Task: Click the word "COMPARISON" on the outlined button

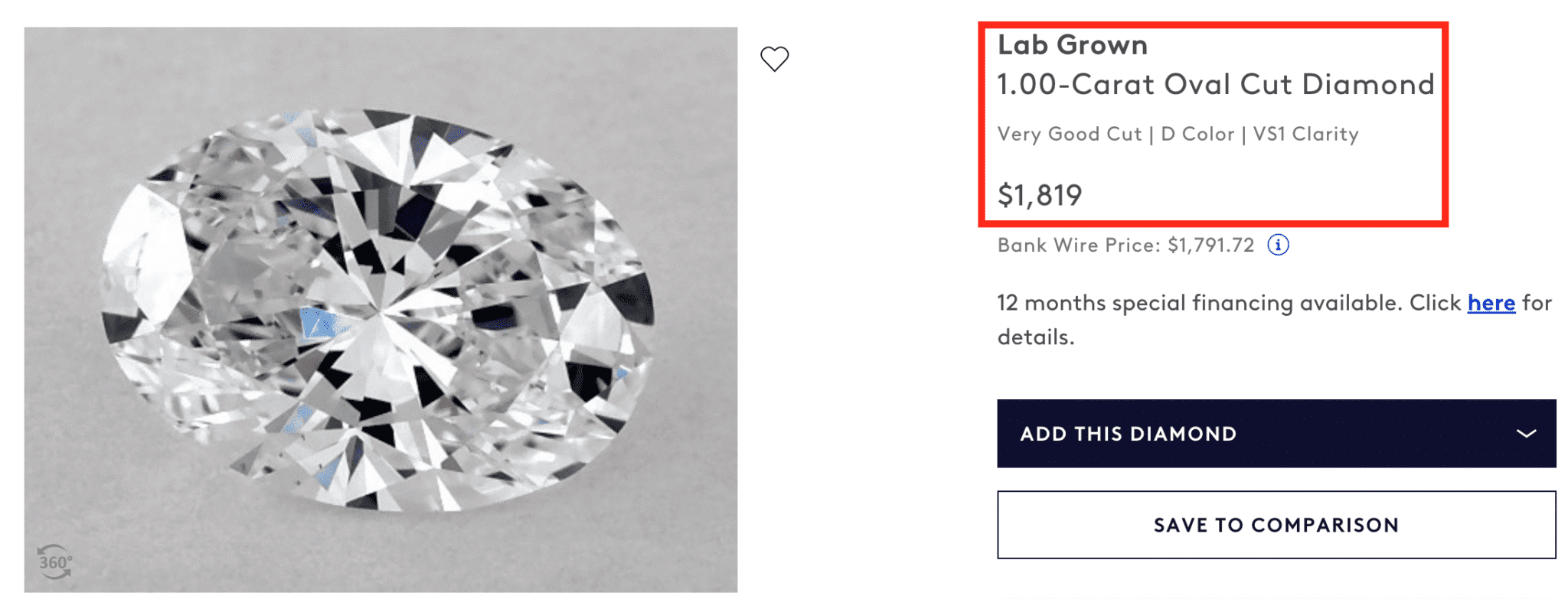Action: pos(1325,525)
